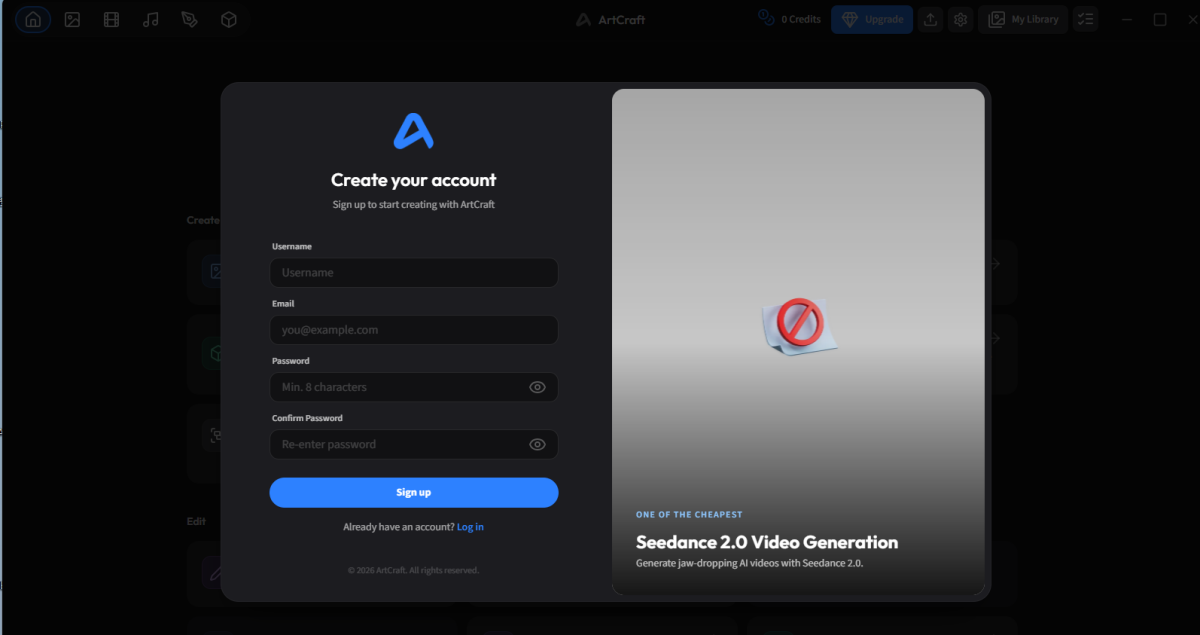Open the music note icon in top bar
Image resolution: width=1200 pixels, height=635 pixels.
click(150, 19)
